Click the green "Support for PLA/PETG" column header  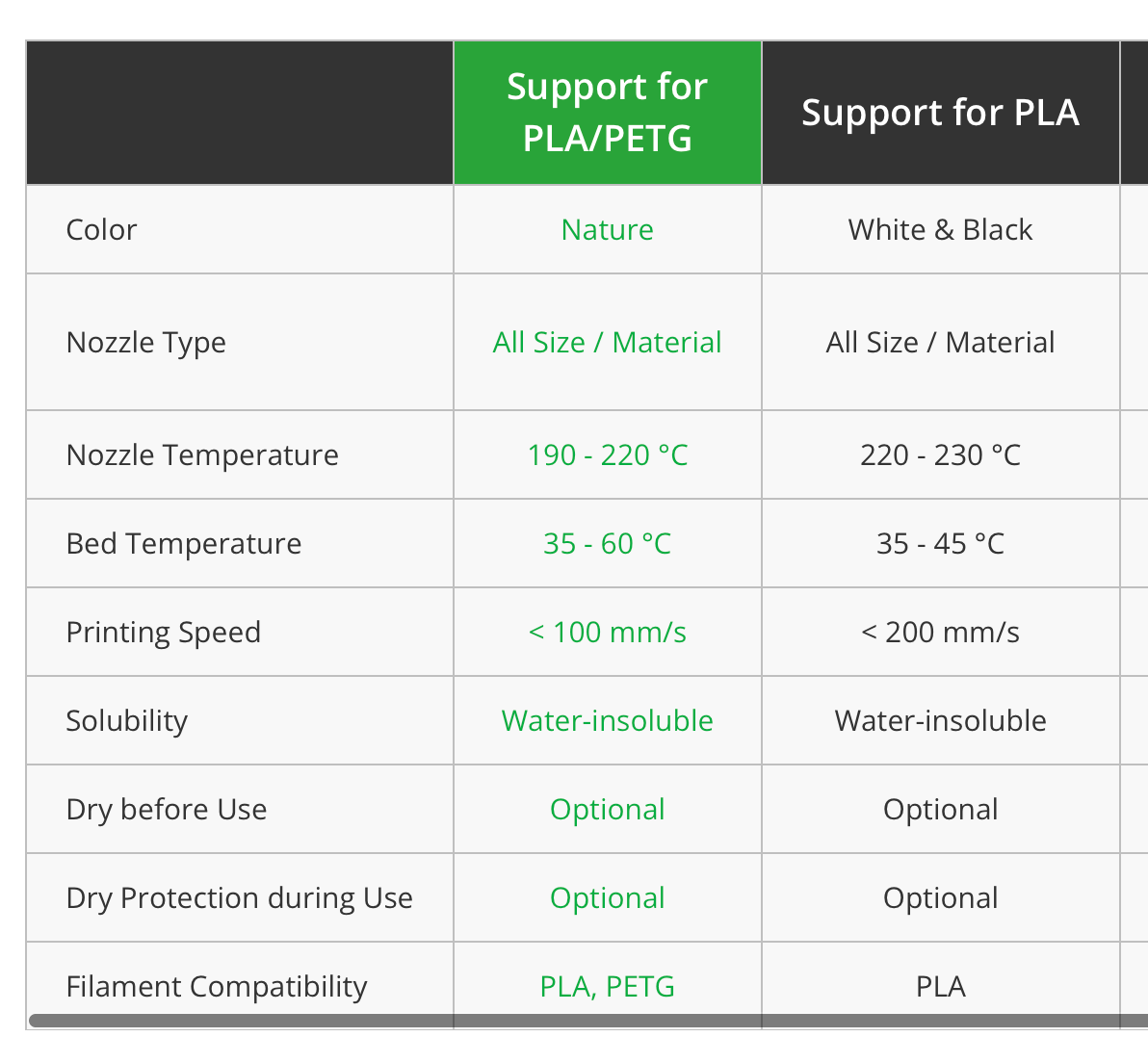[607, 113]
